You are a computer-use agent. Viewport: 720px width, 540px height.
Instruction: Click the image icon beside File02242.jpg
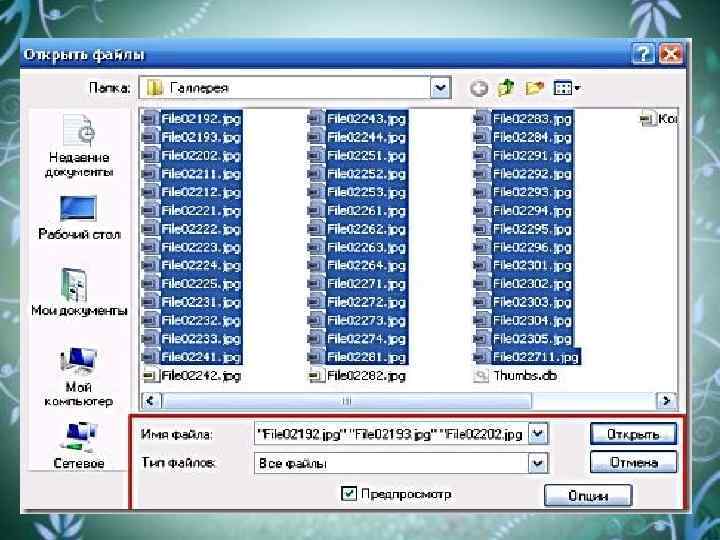click(150, 377)
